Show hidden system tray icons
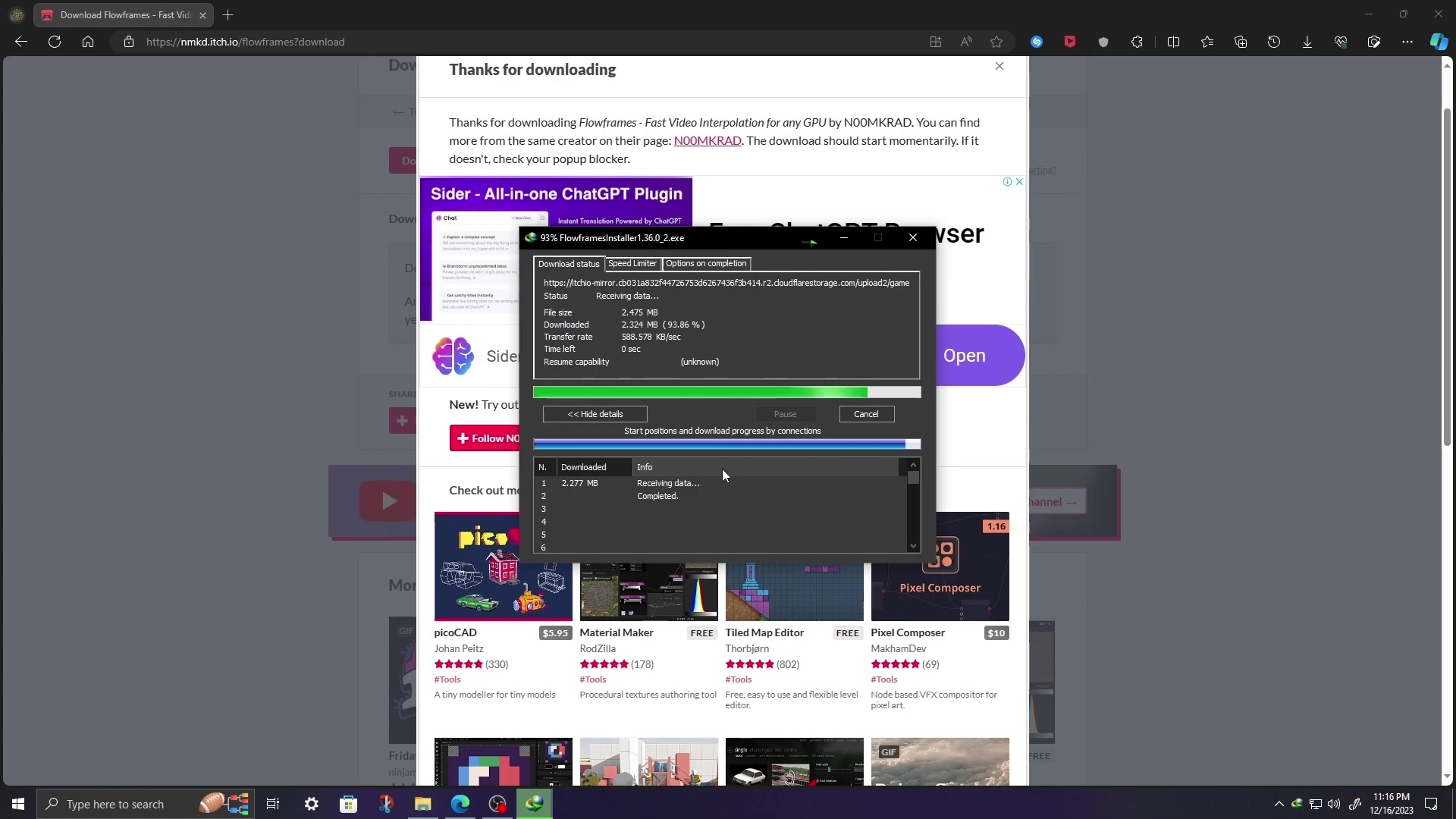 [1279, 804]
